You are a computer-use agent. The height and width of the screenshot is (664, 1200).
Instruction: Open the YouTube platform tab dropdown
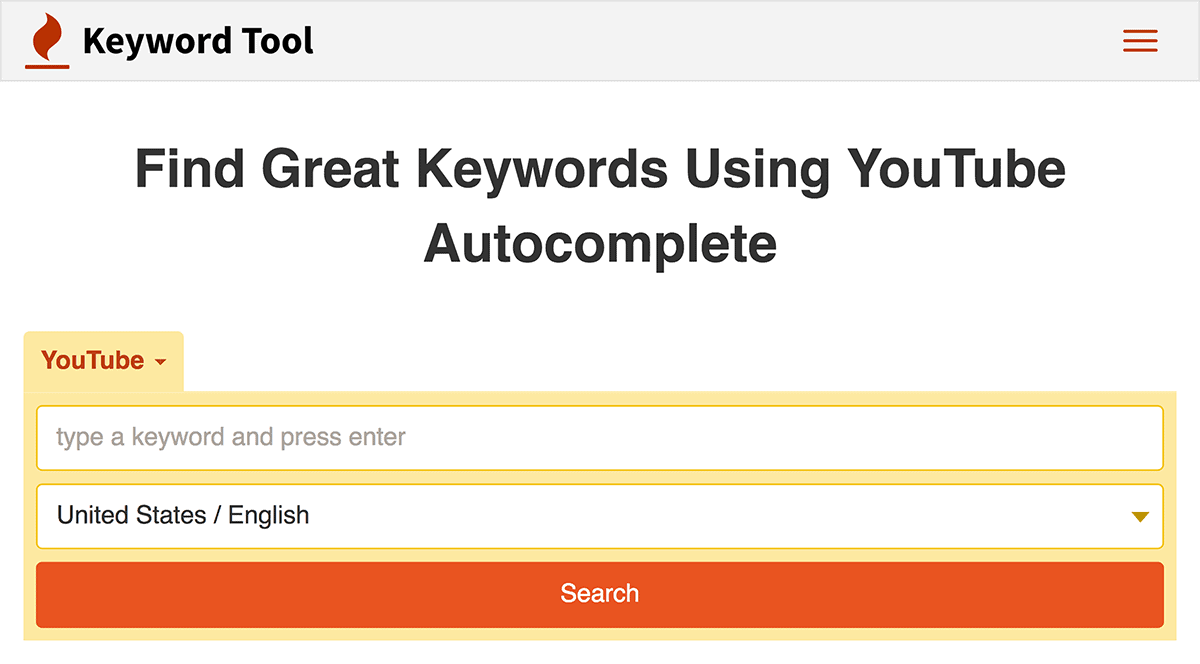104,361
